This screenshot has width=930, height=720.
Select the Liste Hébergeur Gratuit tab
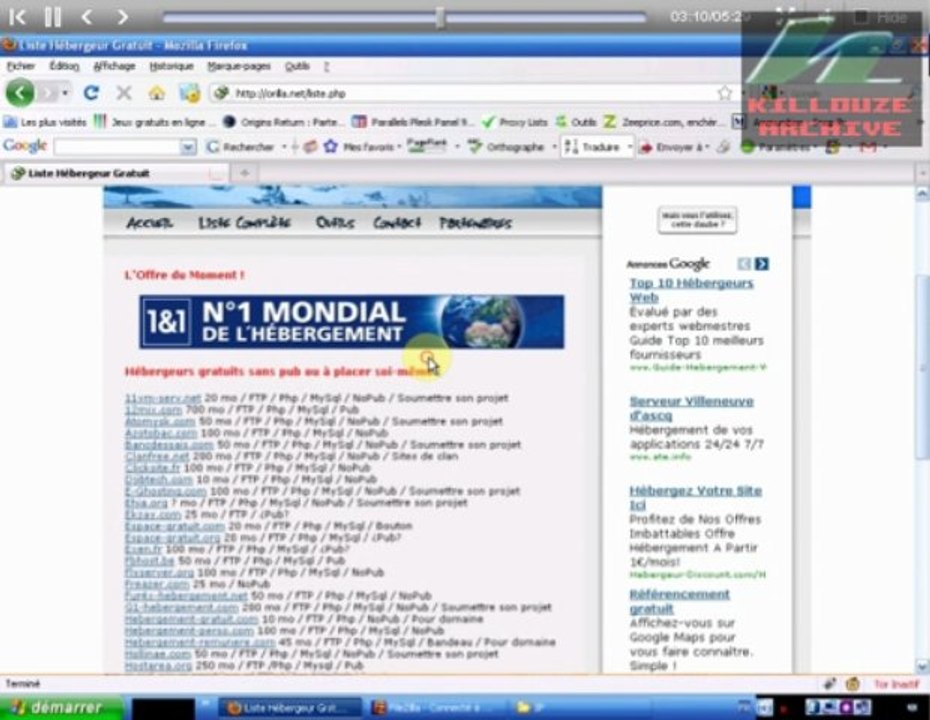(x=116, y=173)
